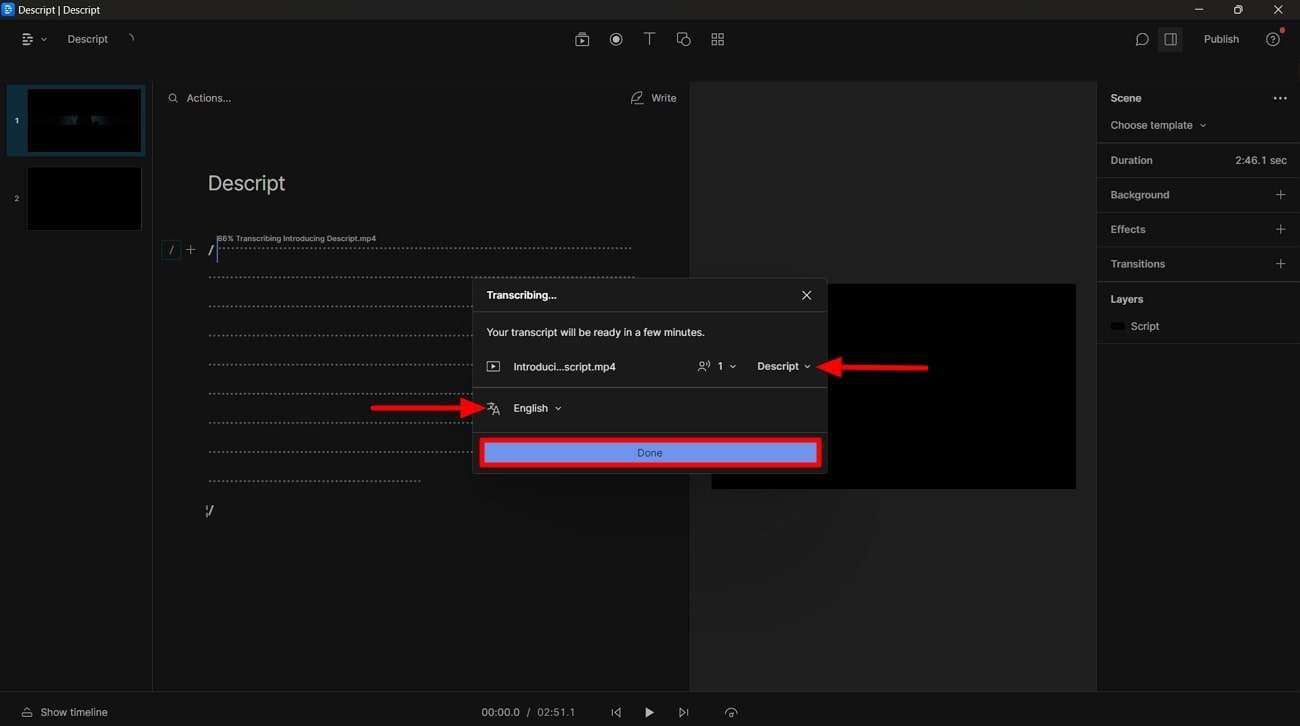Click the Publish button
Image resolution: width=1300 pixels, height=726 pixels.
1221,39
